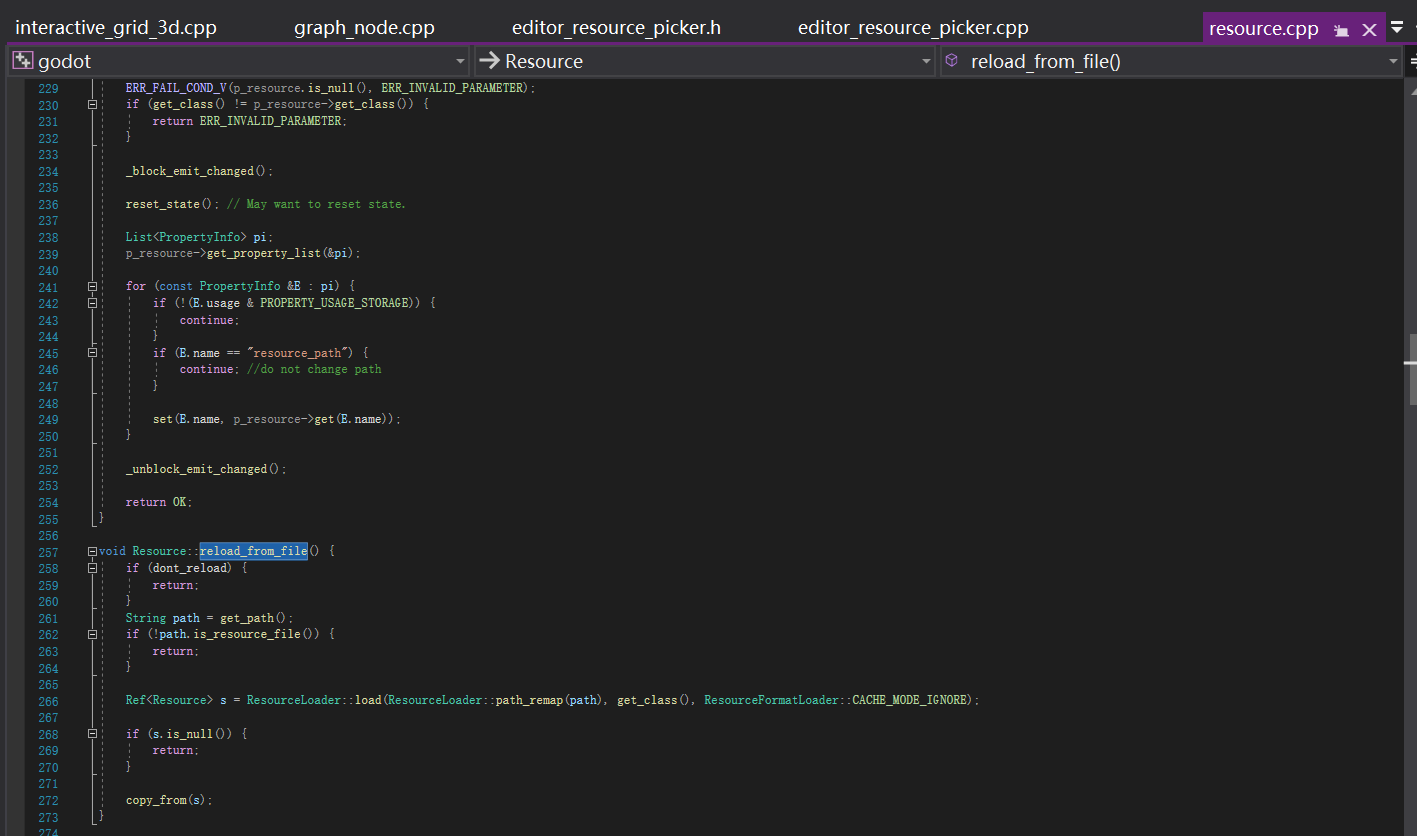Pin the resource.cpp tab
The height and width of the screenshot is (836, 1417).
coord(1342,30)
